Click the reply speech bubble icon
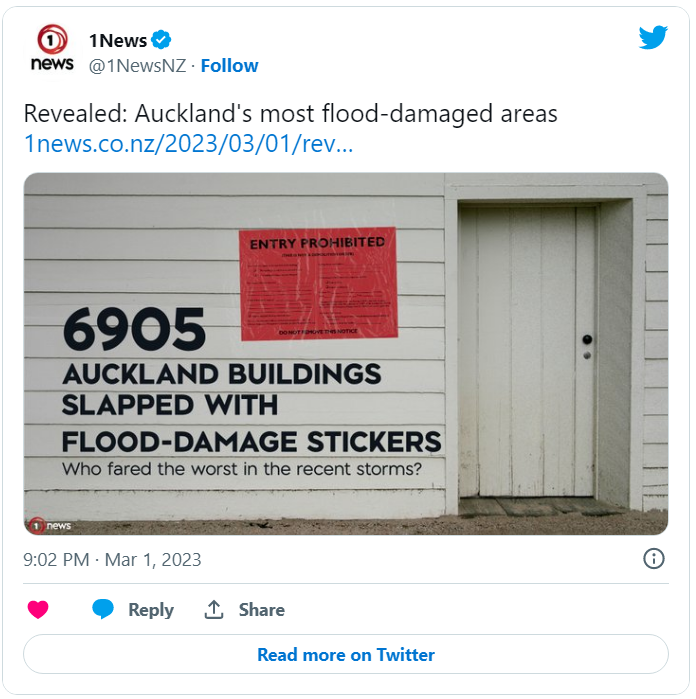 103,610
